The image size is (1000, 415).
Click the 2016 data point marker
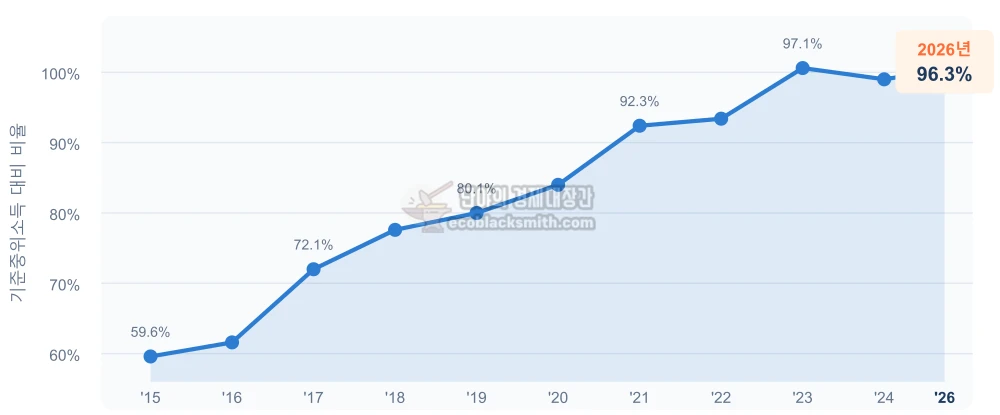click(x=232, y=342)
